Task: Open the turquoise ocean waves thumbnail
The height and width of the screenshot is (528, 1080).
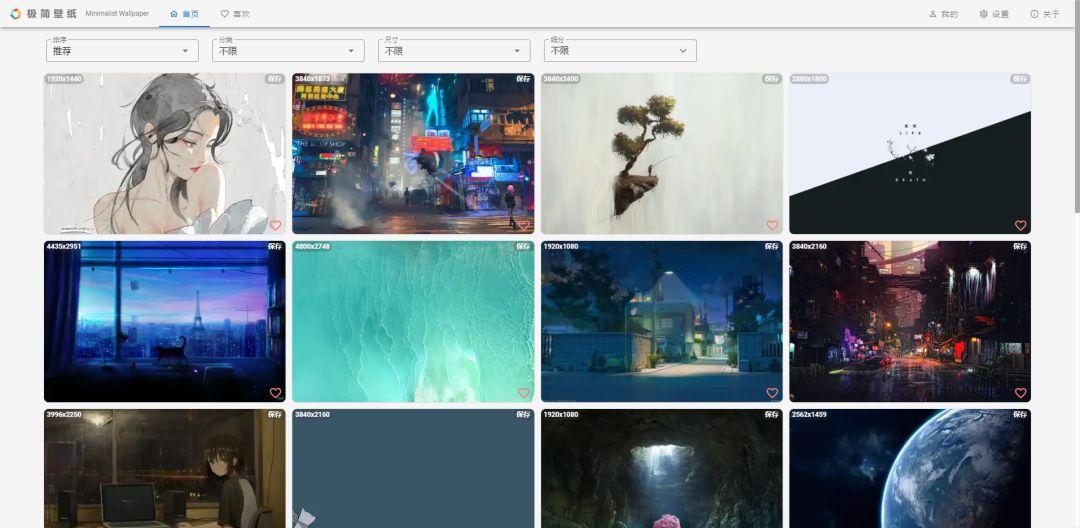Action: pyautogui.click(x=413, y=321)
